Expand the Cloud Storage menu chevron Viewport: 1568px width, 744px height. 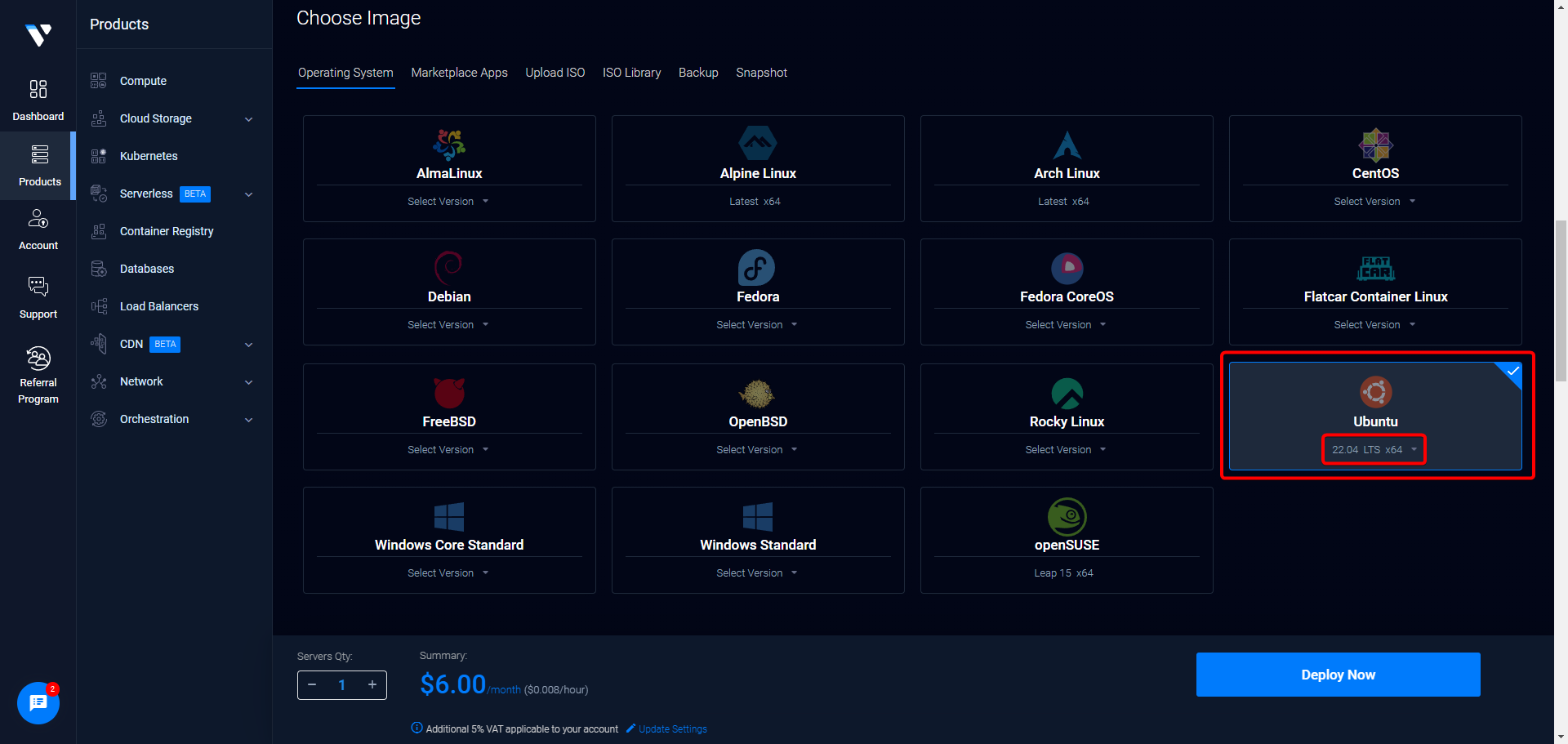click(249, 119)
